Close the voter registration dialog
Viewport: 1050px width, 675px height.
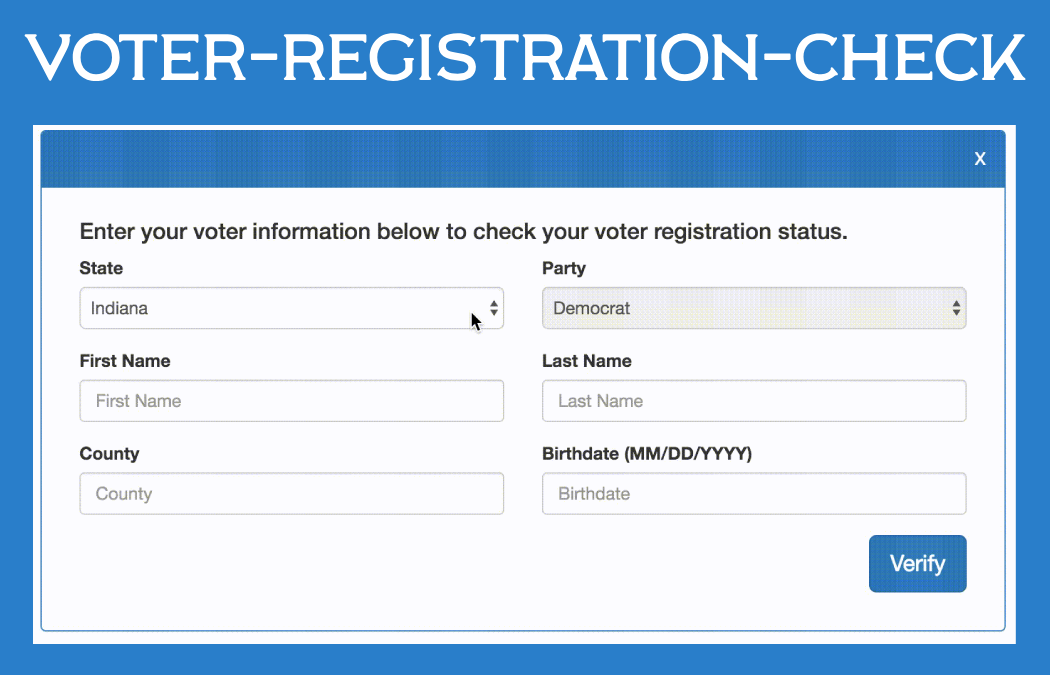[x=980, y=159]
